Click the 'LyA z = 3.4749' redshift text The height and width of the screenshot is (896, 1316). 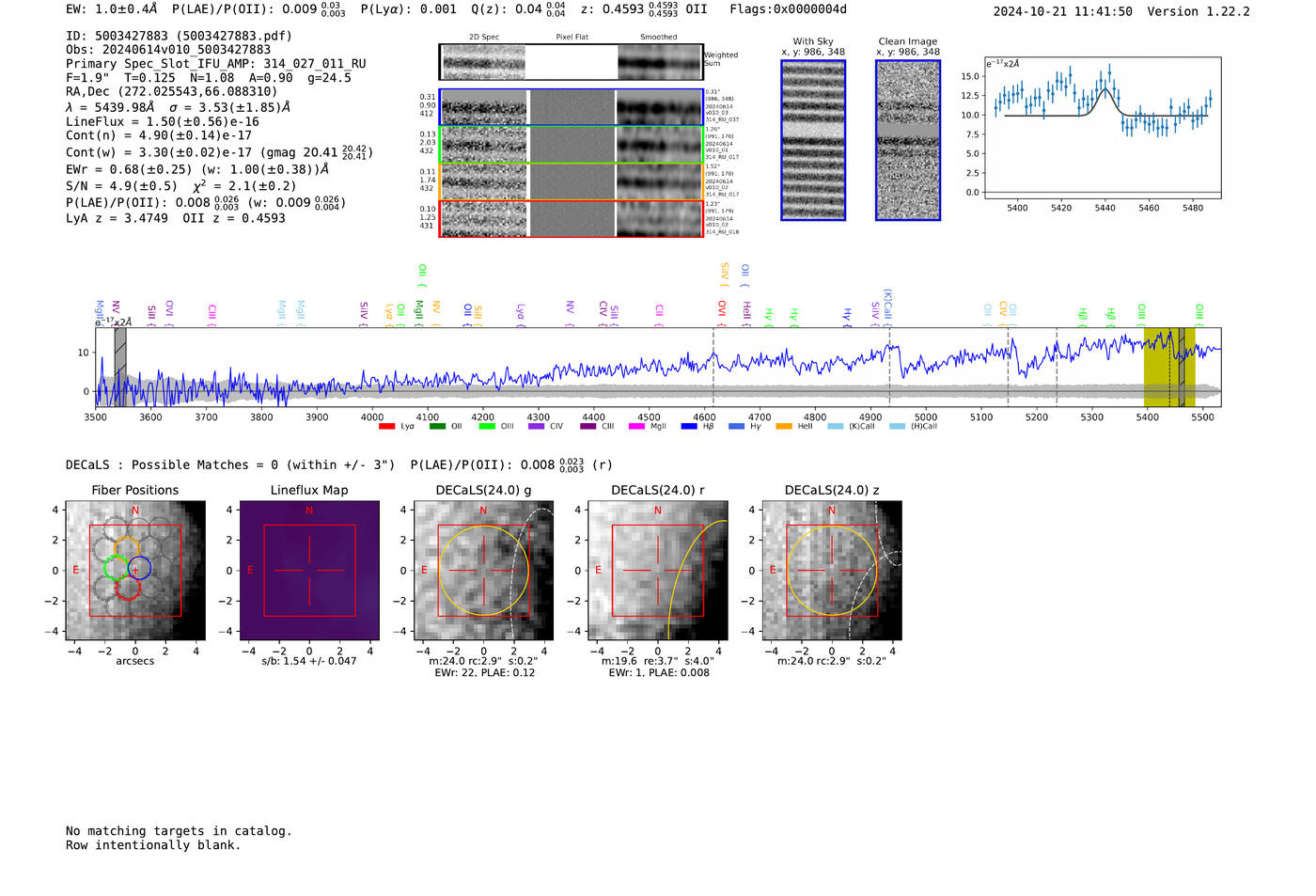tap(117, 218)
